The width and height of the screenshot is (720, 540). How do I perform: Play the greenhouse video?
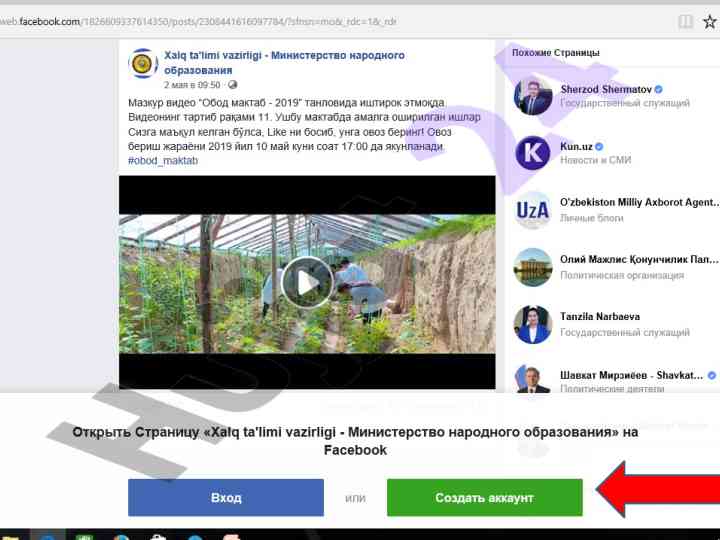click(x=306, y=283)
